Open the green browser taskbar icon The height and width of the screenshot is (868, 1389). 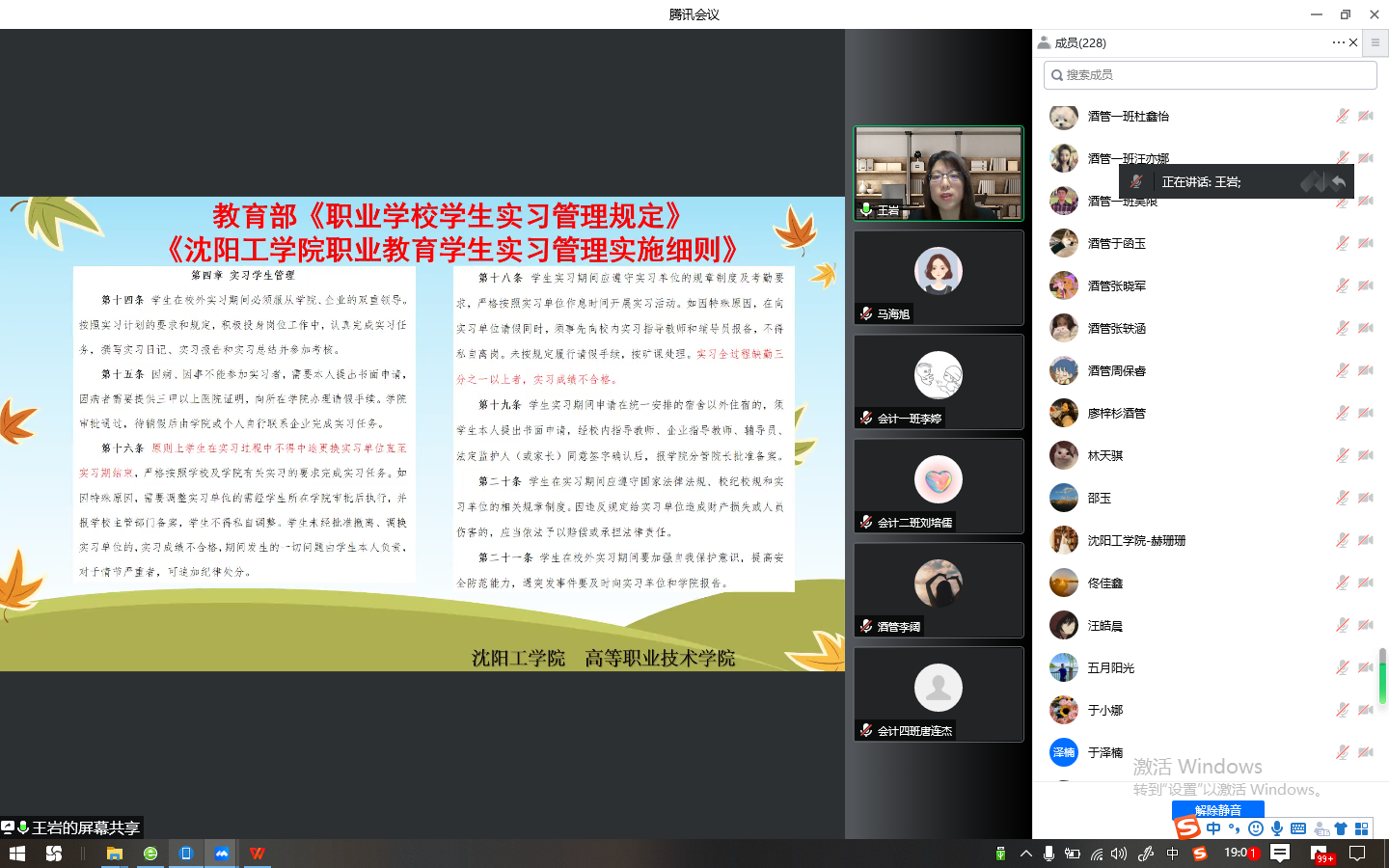pos(150,854)
